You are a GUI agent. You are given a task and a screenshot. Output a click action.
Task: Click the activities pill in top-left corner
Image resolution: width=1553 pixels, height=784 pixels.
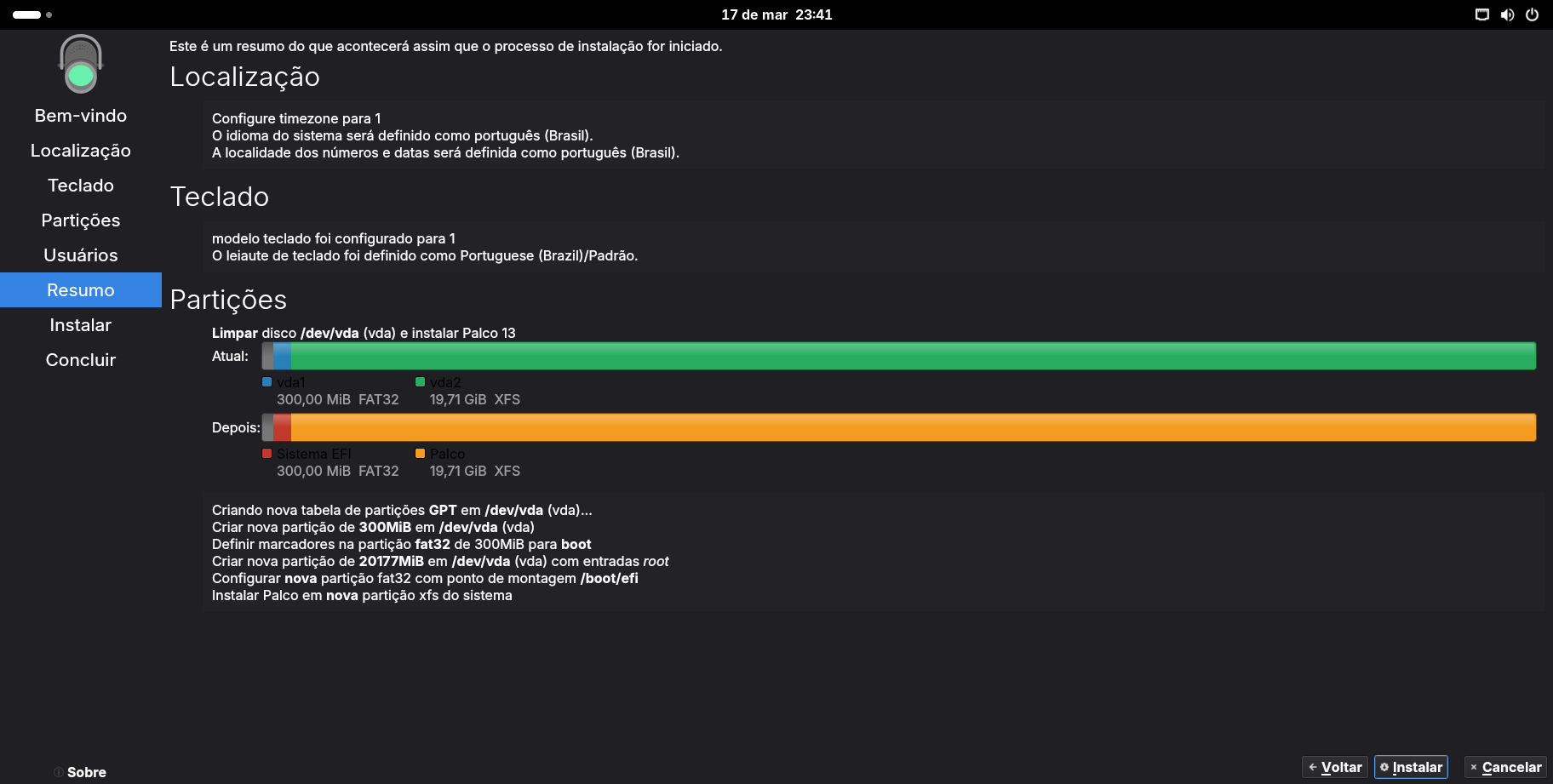[27, 14]
